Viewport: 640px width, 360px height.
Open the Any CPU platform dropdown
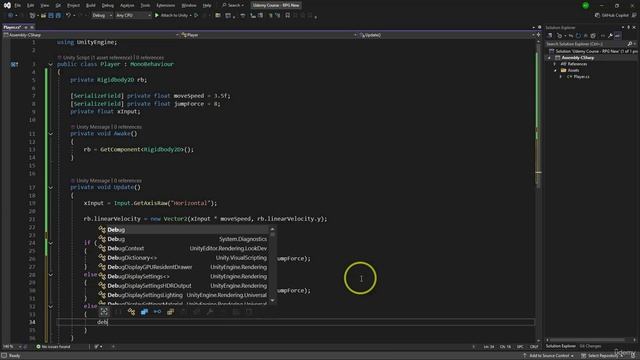coord(133,16)
